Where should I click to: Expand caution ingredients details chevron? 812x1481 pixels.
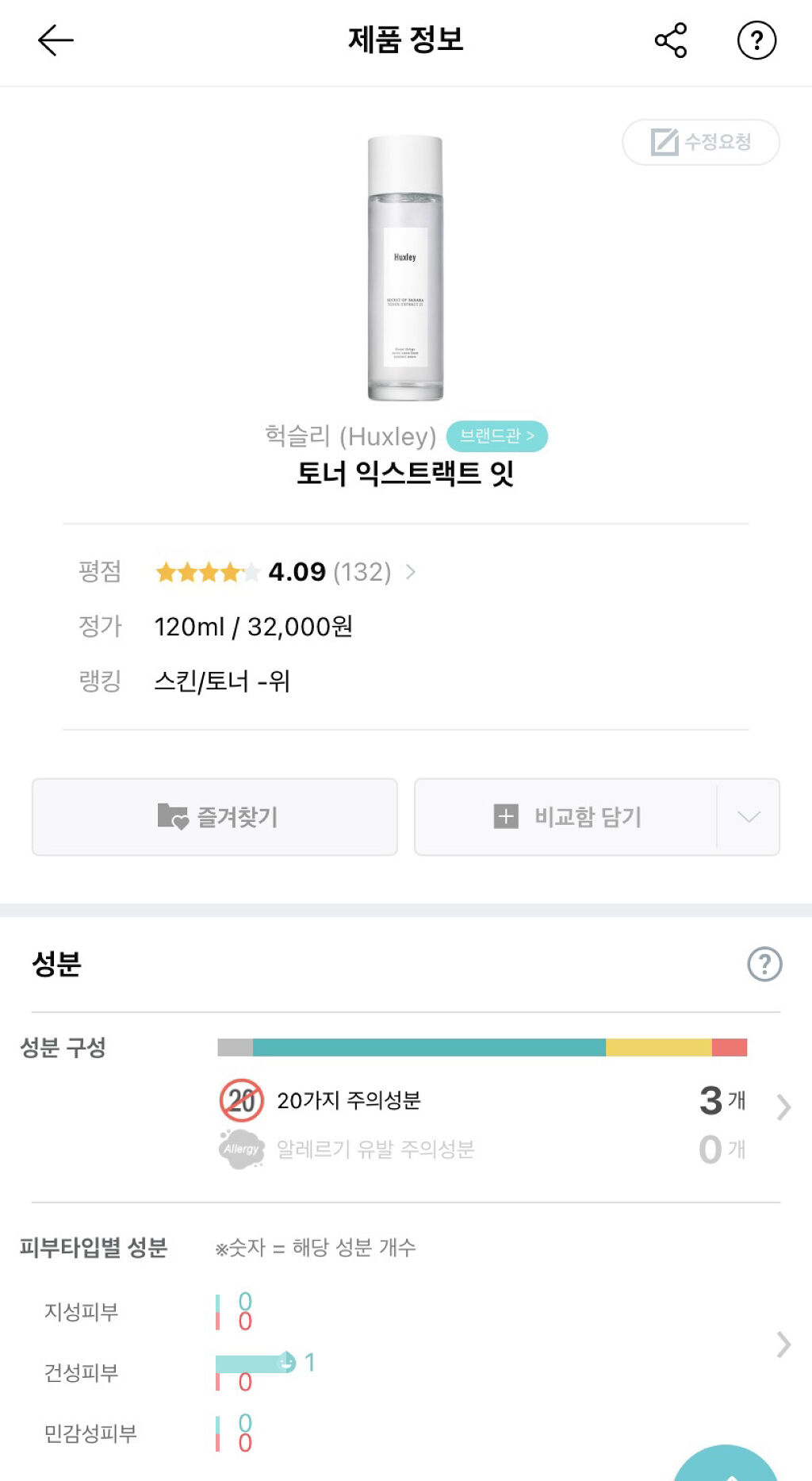tap(783, 1107)
